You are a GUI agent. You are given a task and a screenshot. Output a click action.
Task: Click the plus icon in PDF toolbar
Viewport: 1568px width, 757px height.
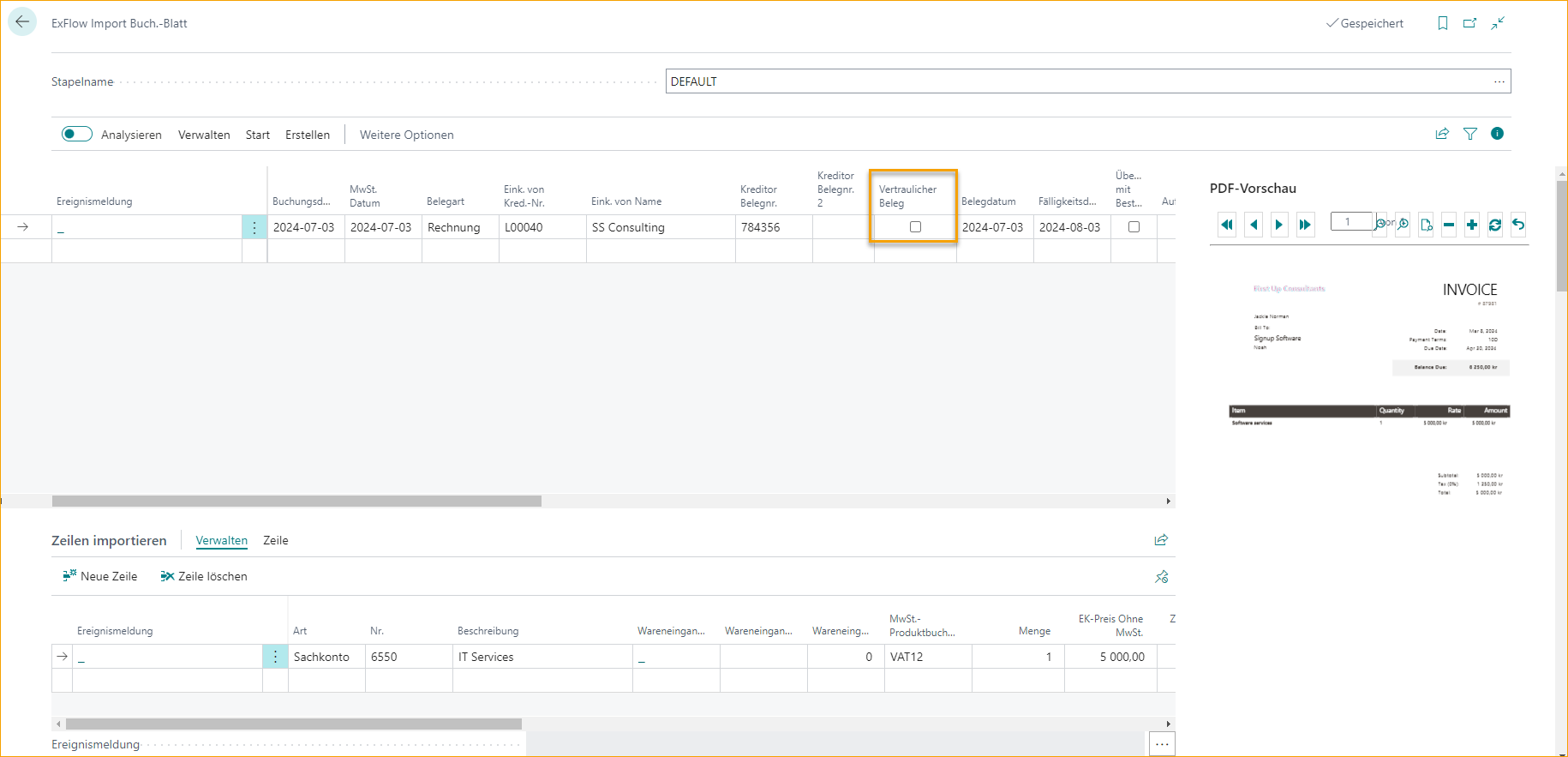pos(1472,225)
